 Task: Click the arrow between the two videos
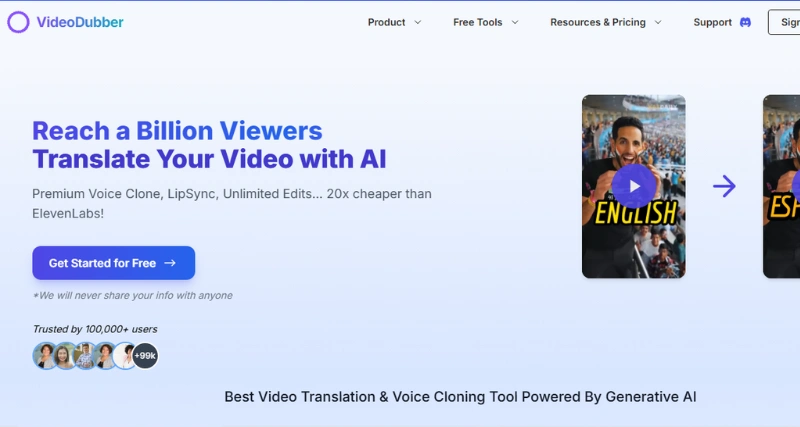pyautogui.click(x=724, y=186)
